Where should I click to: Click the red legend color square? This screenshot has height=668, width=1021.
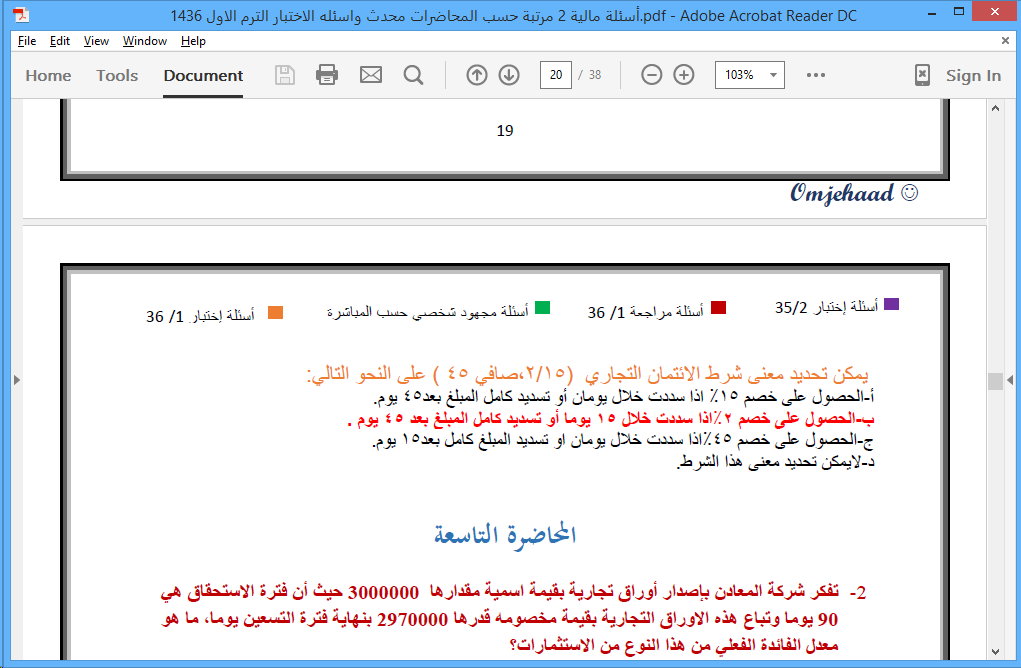718,307
